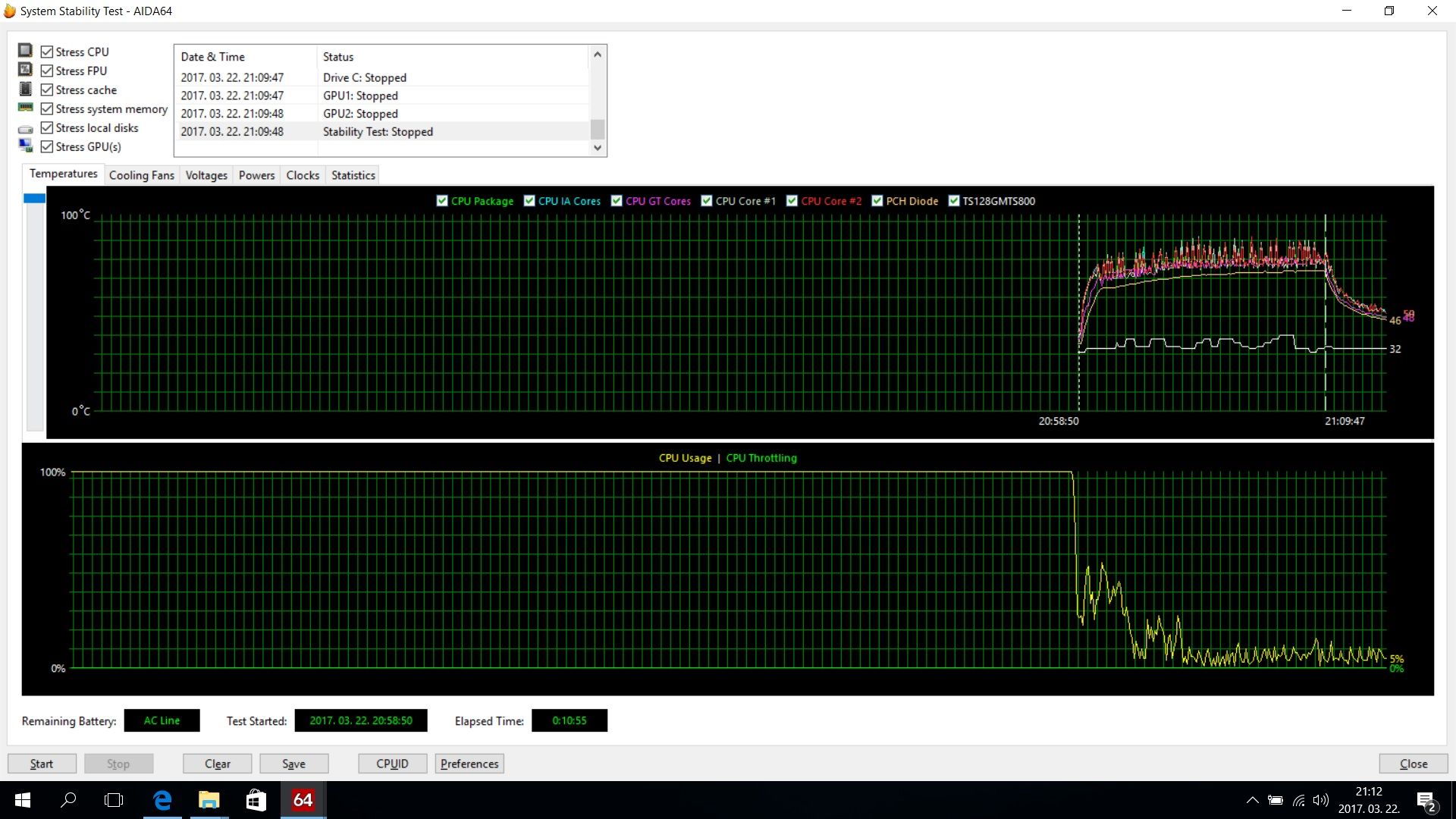This screenshot has height=819, width=1456.
Task: Disable the PCH Diode graph checkbox
Action: (877, 201)
